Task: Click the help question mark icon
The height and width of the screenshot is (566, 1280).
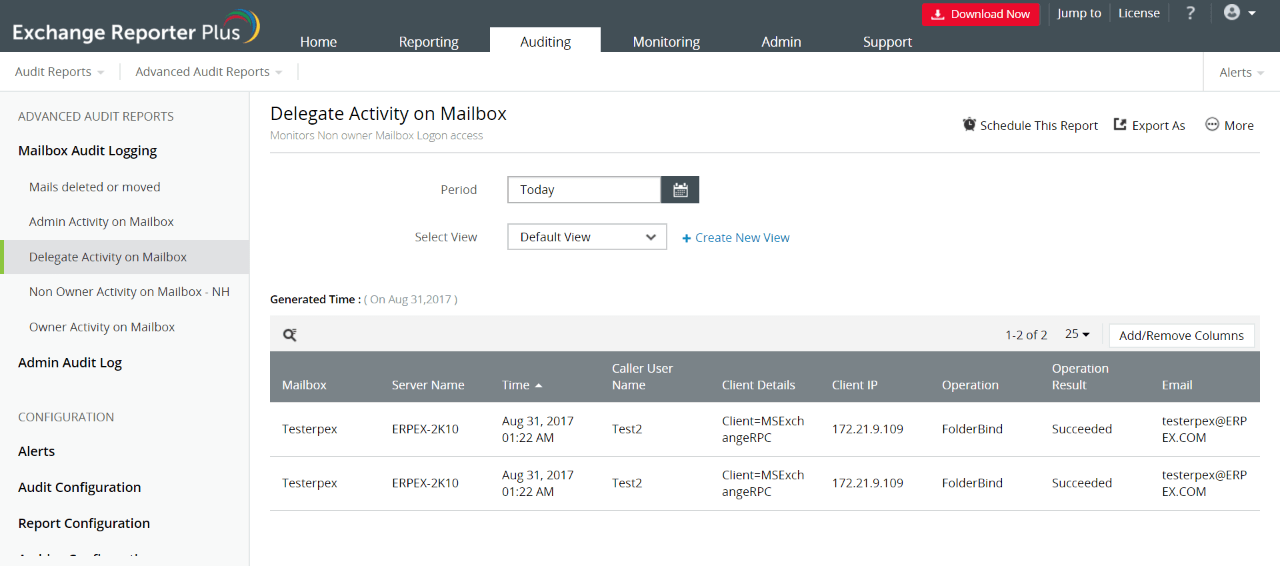Action: [x=1190, y=13]
